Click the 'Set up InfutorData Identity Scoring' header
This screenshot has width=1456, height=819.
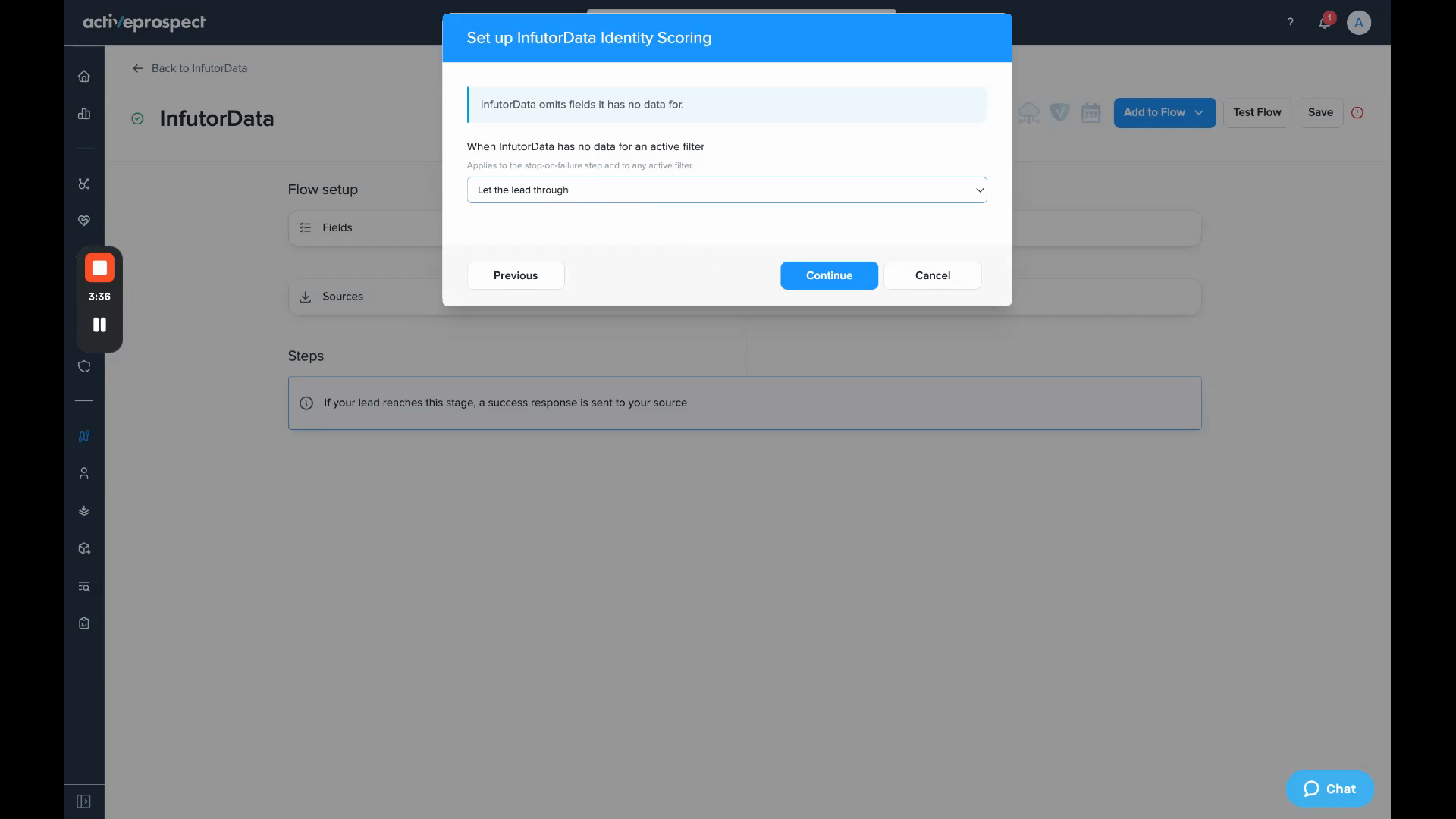click(x=589, y=38)
